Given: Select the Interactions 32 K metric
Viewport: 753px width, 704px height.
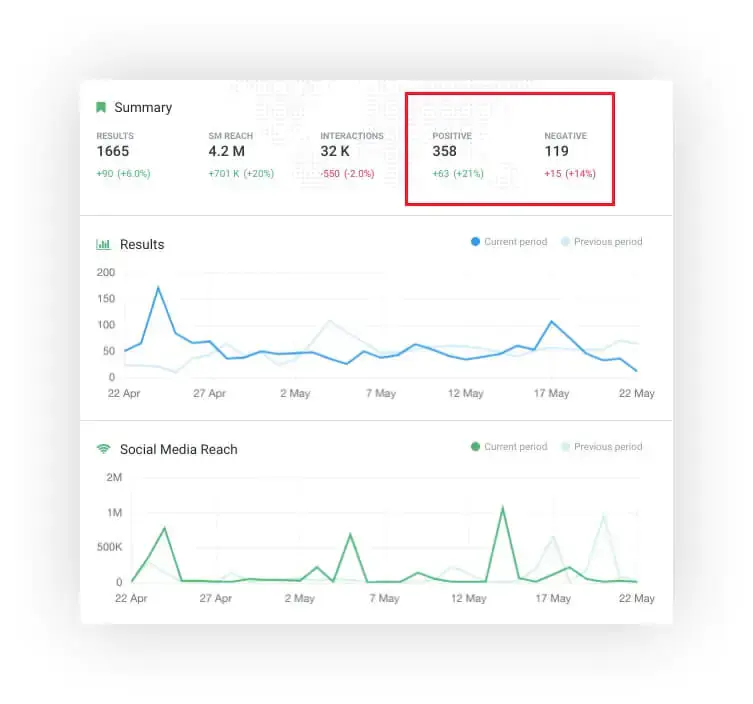Looking at the screenshot, I should coord(335,152).
